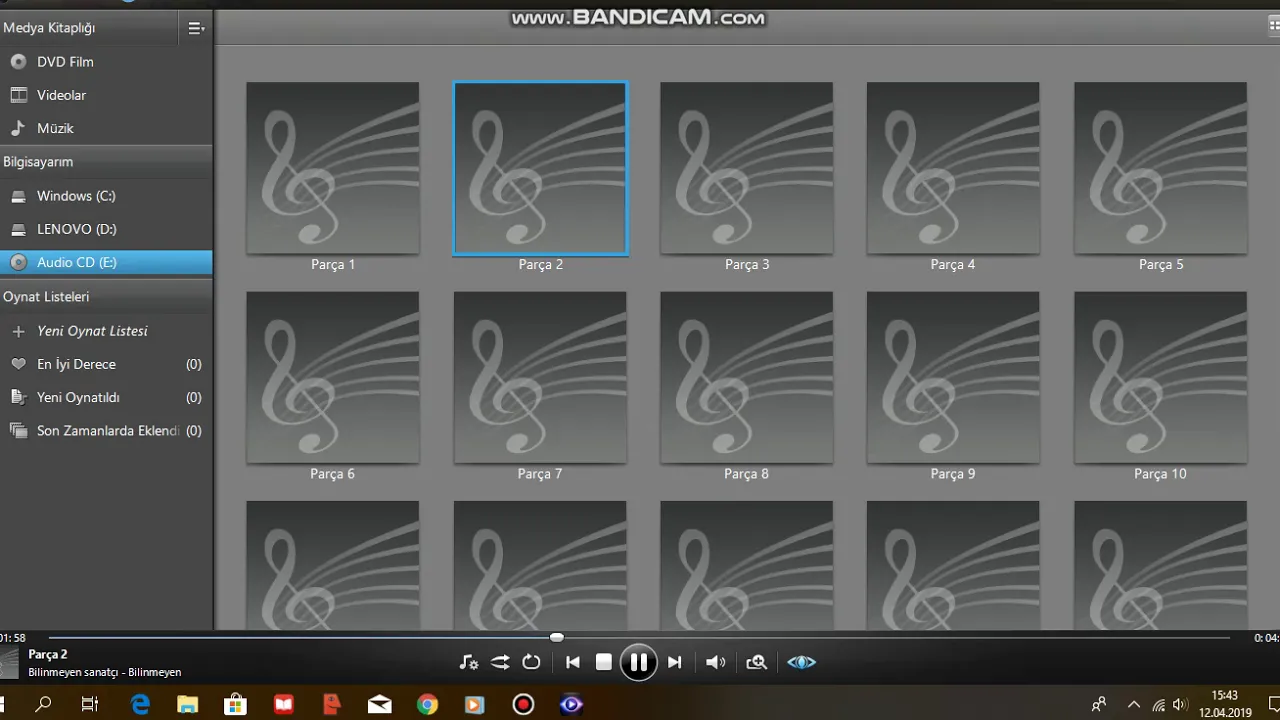
Task: Click the Parça 10 label text
Action: (1160, 474)
